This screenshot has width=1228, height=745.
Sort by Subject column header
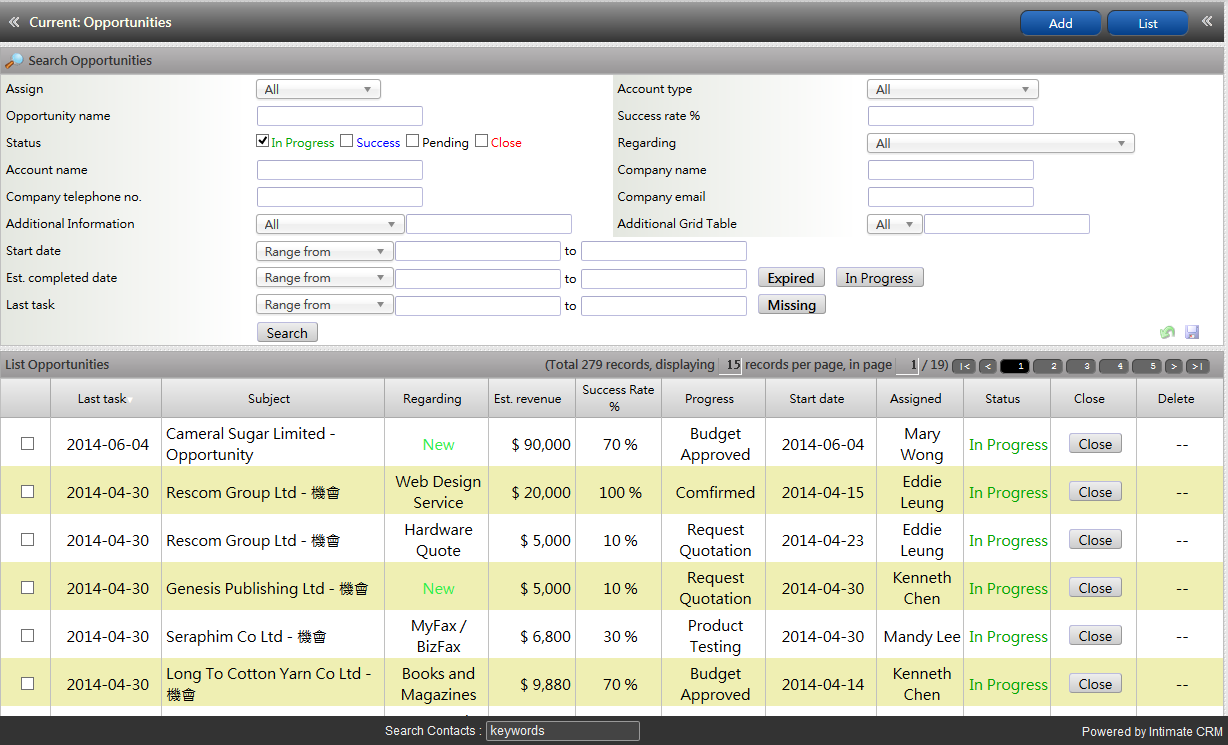point(269,398)
